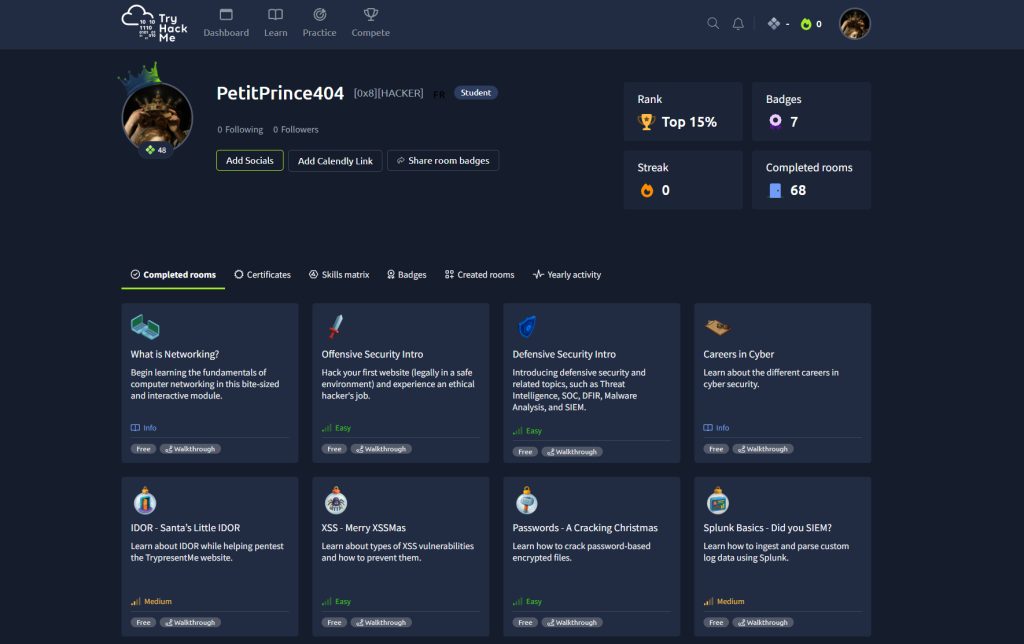Click the Rank trophy icon
The height and width of the screenshot is (644, 1024).
(x=646, y=122)
